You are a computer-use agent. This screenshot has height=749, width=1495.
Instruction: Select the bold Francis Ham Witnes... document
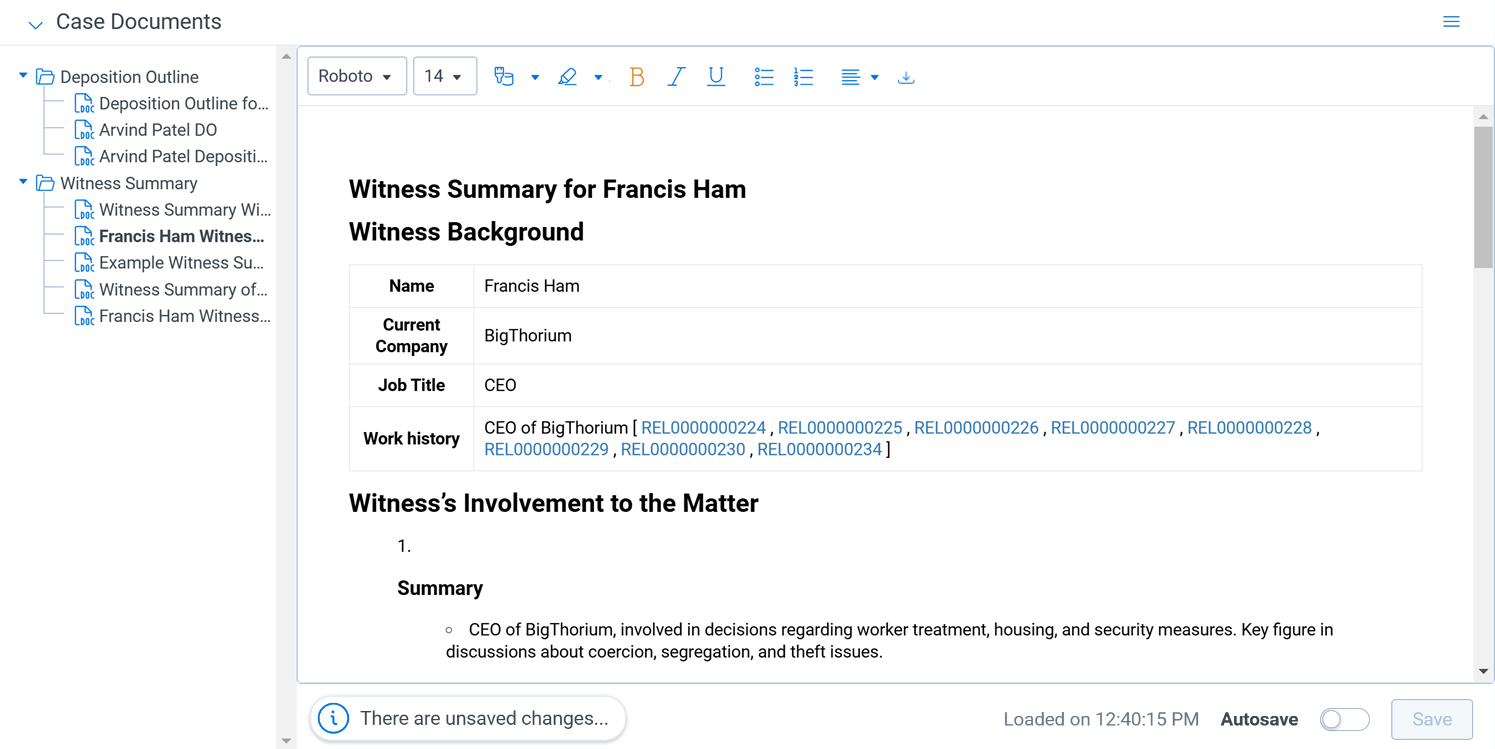pyautogui.click(x=182, y=237)
